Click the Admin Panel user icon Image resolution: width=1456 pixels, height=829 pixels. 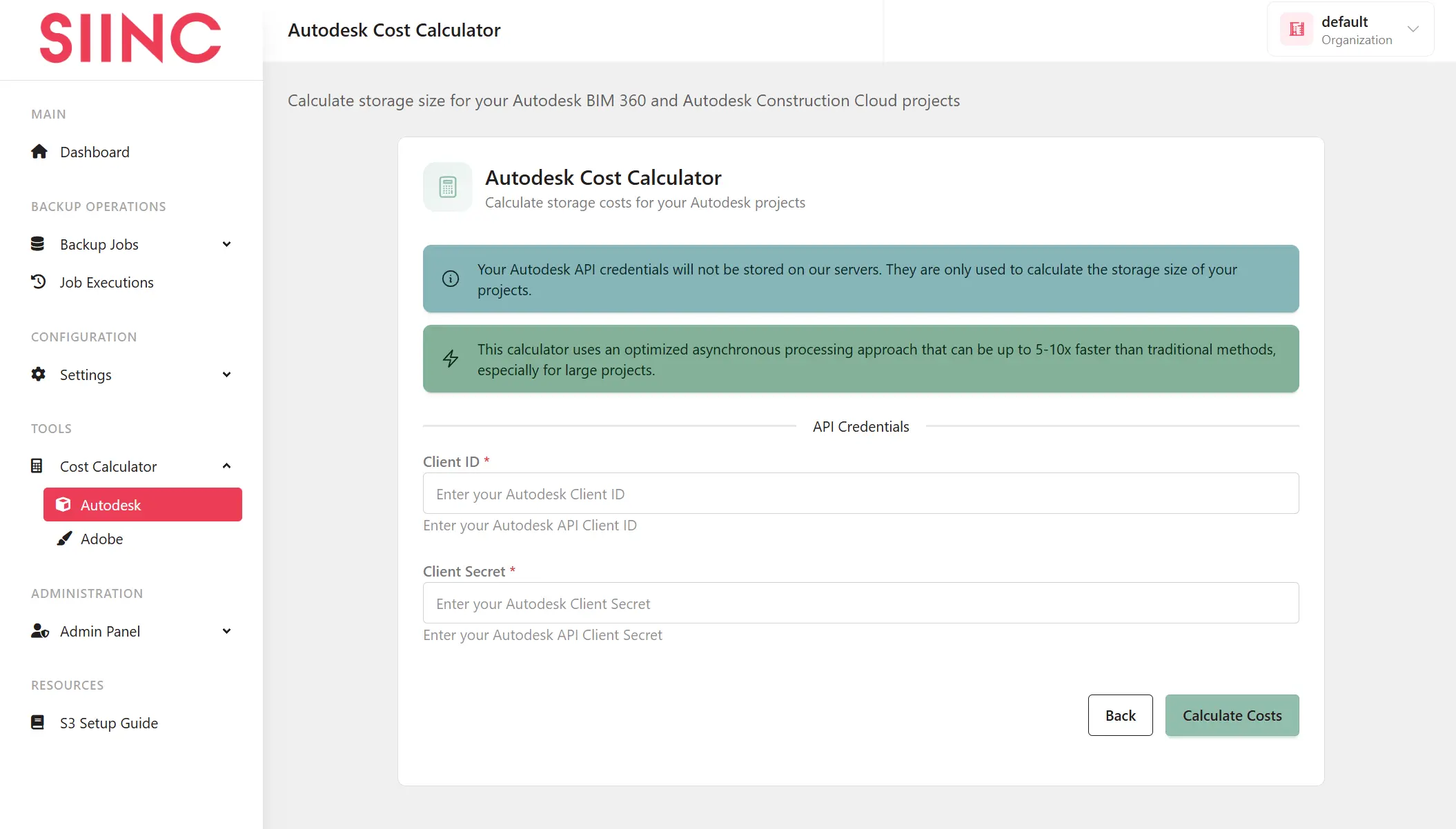click(x=39, y=631)
